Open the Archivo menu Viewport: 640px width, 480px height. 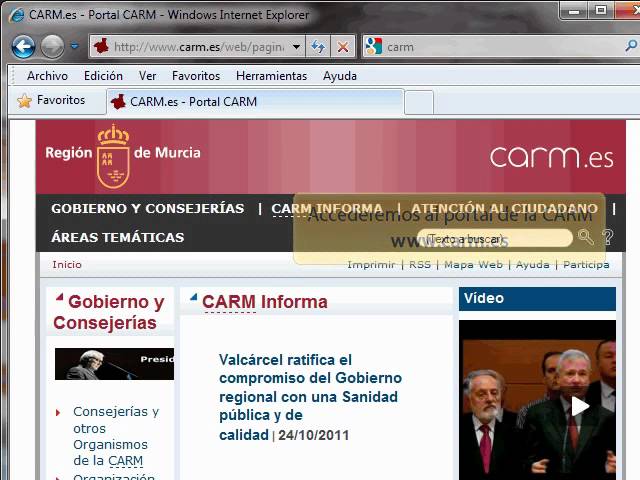[x=47, y=76]
